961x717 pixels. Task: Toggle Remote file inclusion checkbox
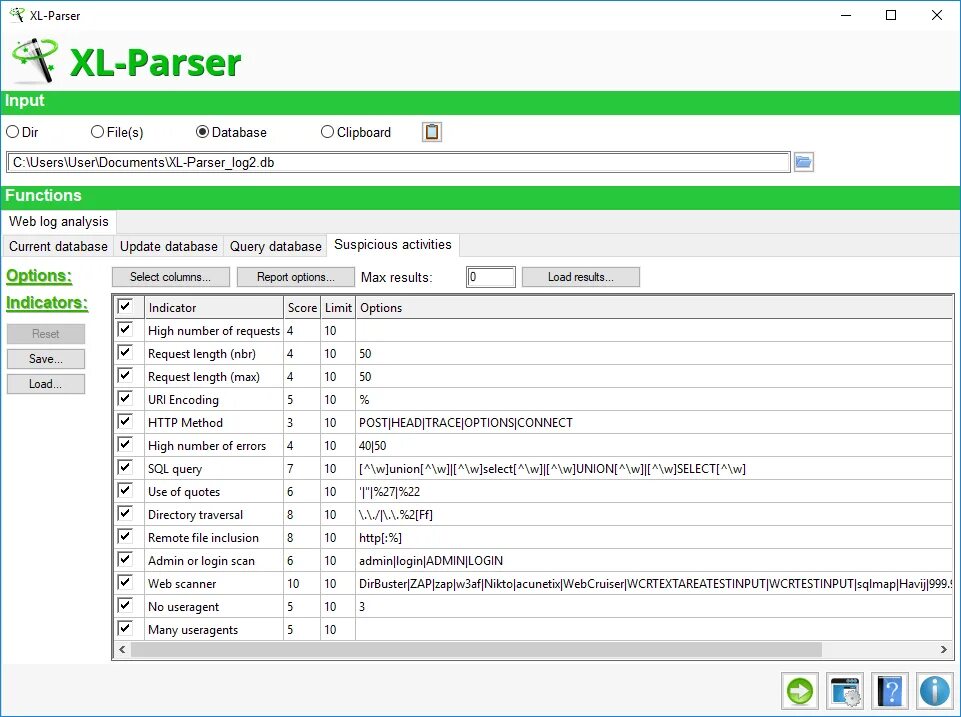125,536
